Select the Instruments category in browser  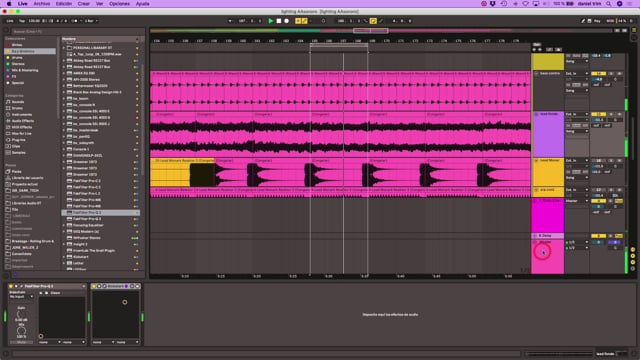22,115
